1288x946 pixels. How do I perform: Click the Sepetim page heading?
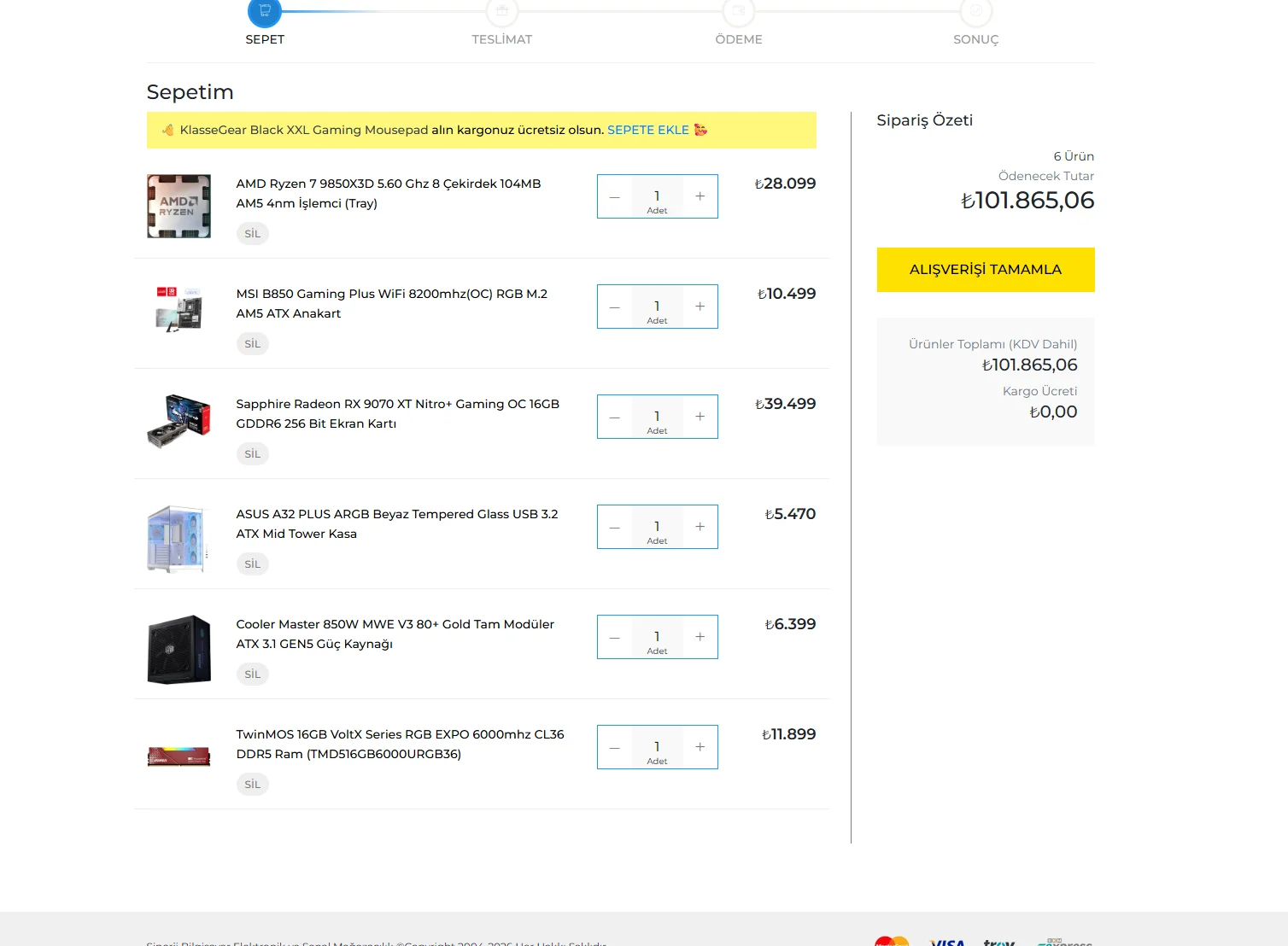coord(190,92)
